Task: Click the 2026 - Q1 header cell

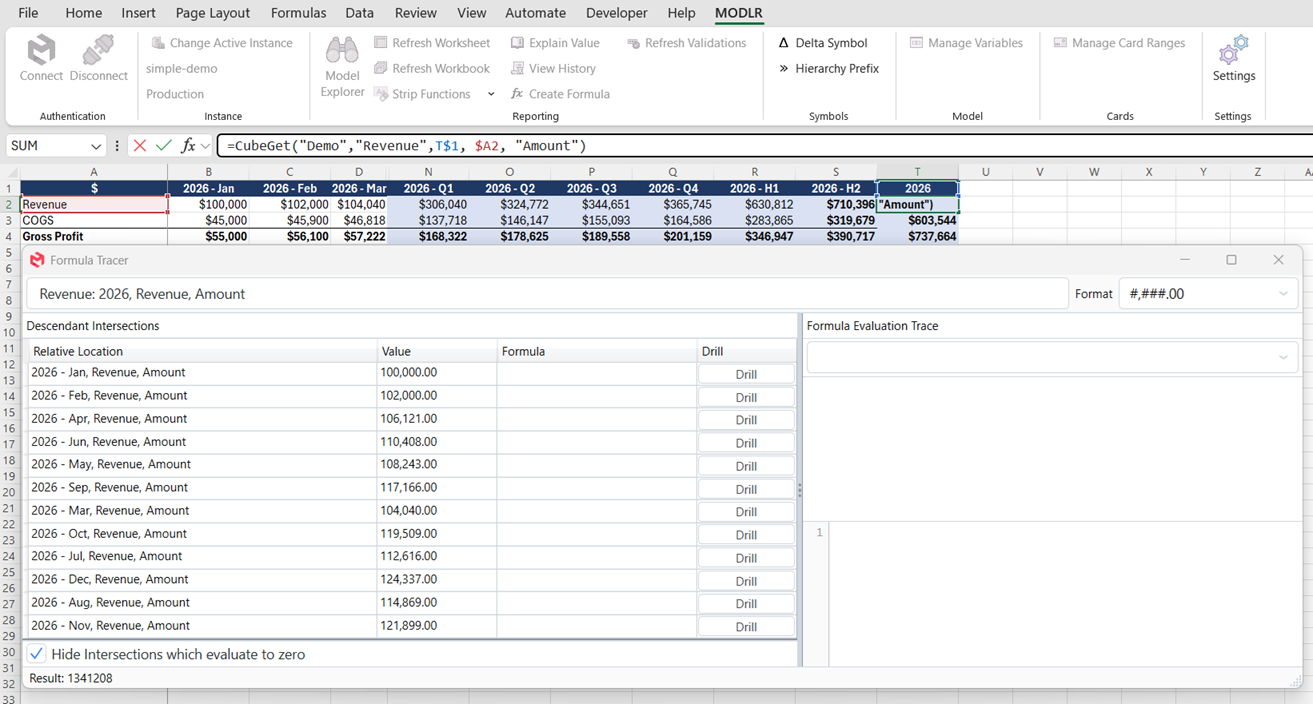Action: pyautogui.click(x=428, y=188)
